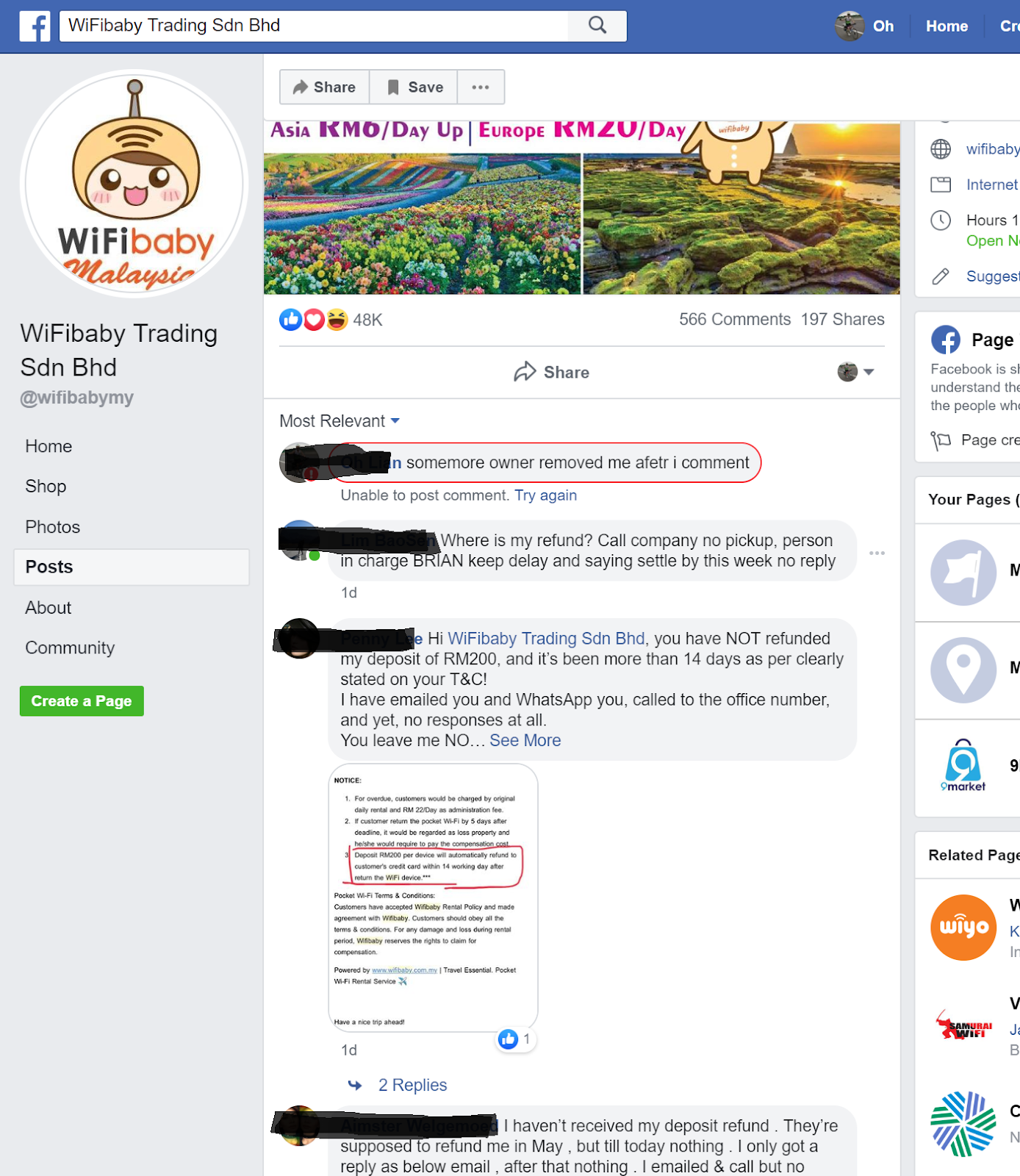Click the search magnifier icon
The width and height of the screenshot is (1020, 1176).
coord(597,26)
